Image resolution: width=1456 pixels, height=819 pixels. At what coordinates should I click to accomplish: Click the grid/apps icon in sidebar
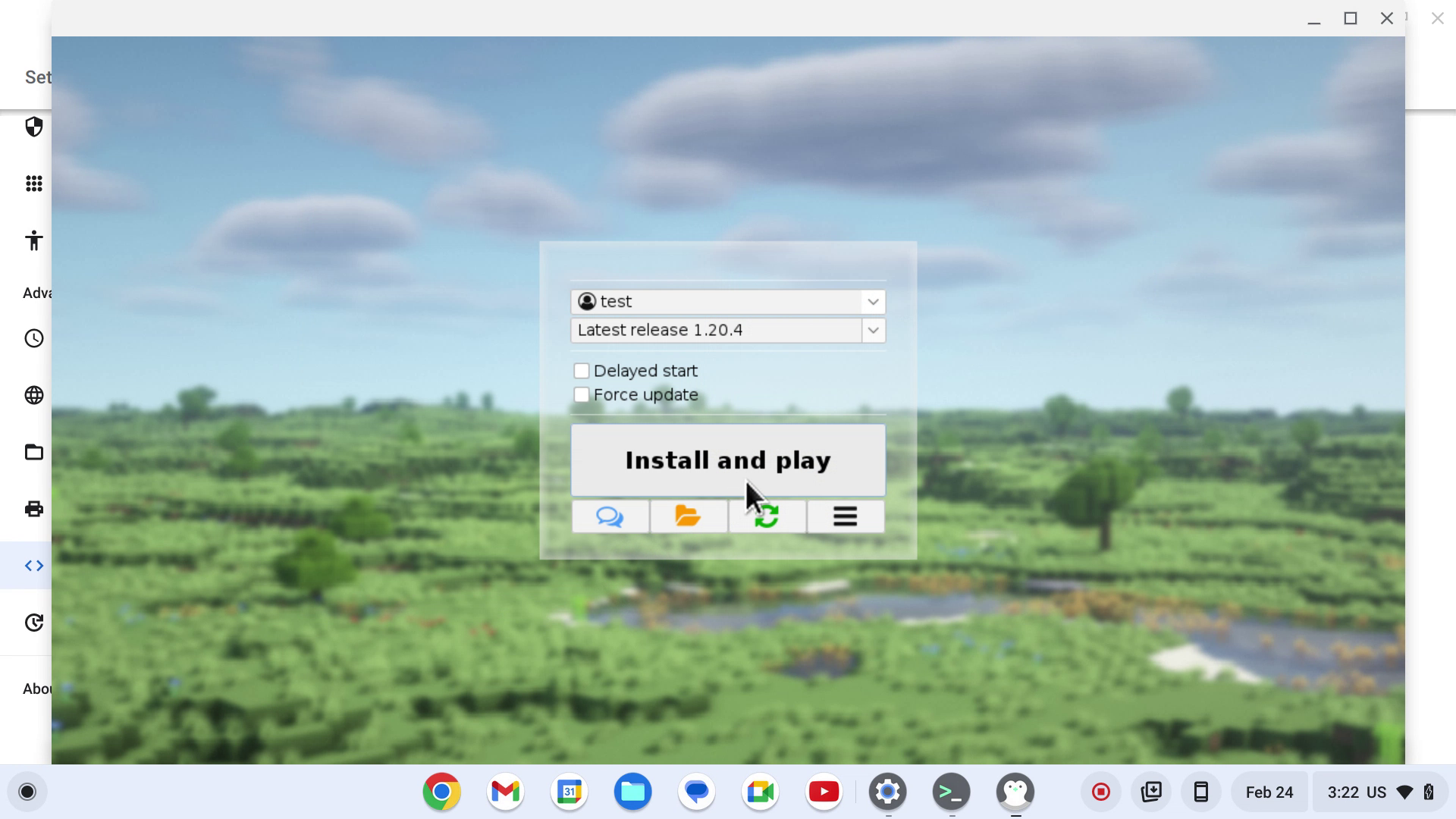tap(35, 183)
